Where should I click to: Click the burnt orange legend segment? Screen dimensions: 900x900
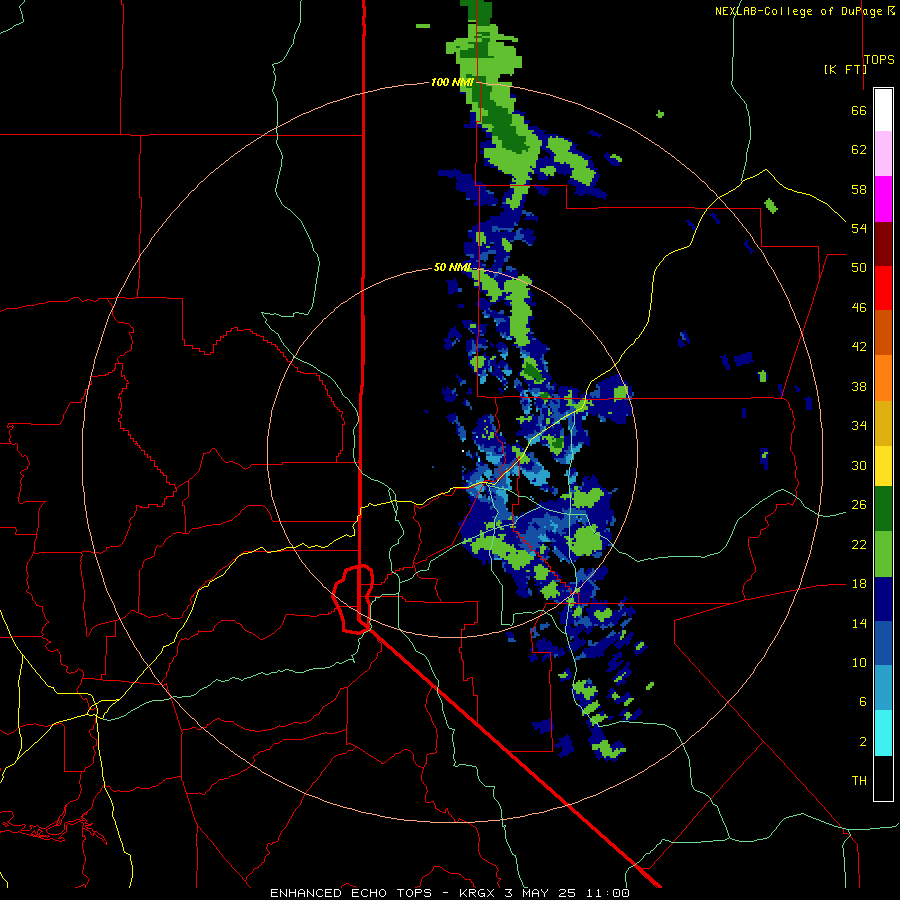(x=883, y=332)
